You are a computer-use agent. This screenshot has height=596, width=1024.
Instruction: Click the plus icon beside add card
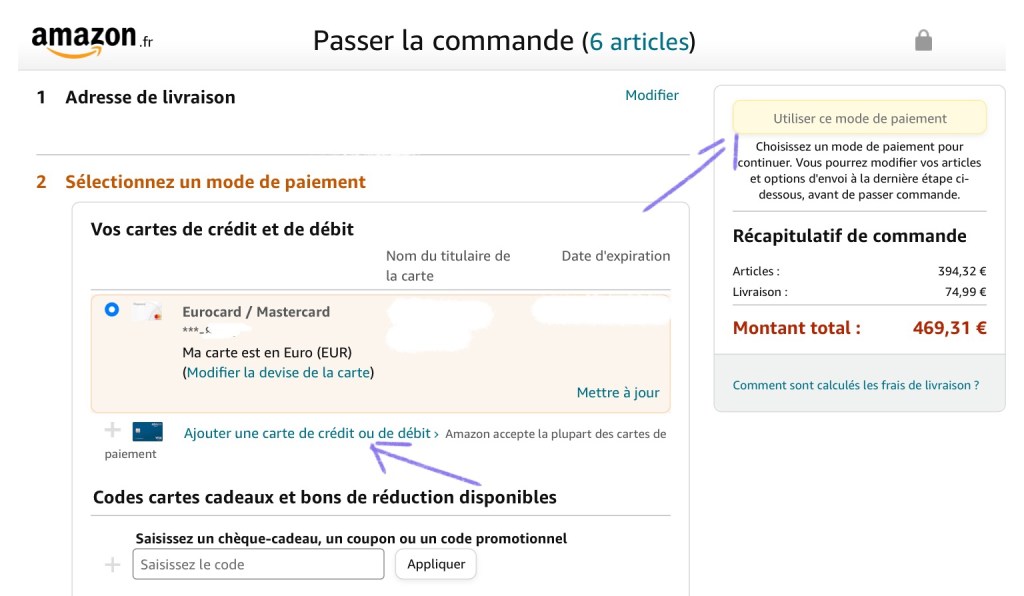[x=112, y=431]
